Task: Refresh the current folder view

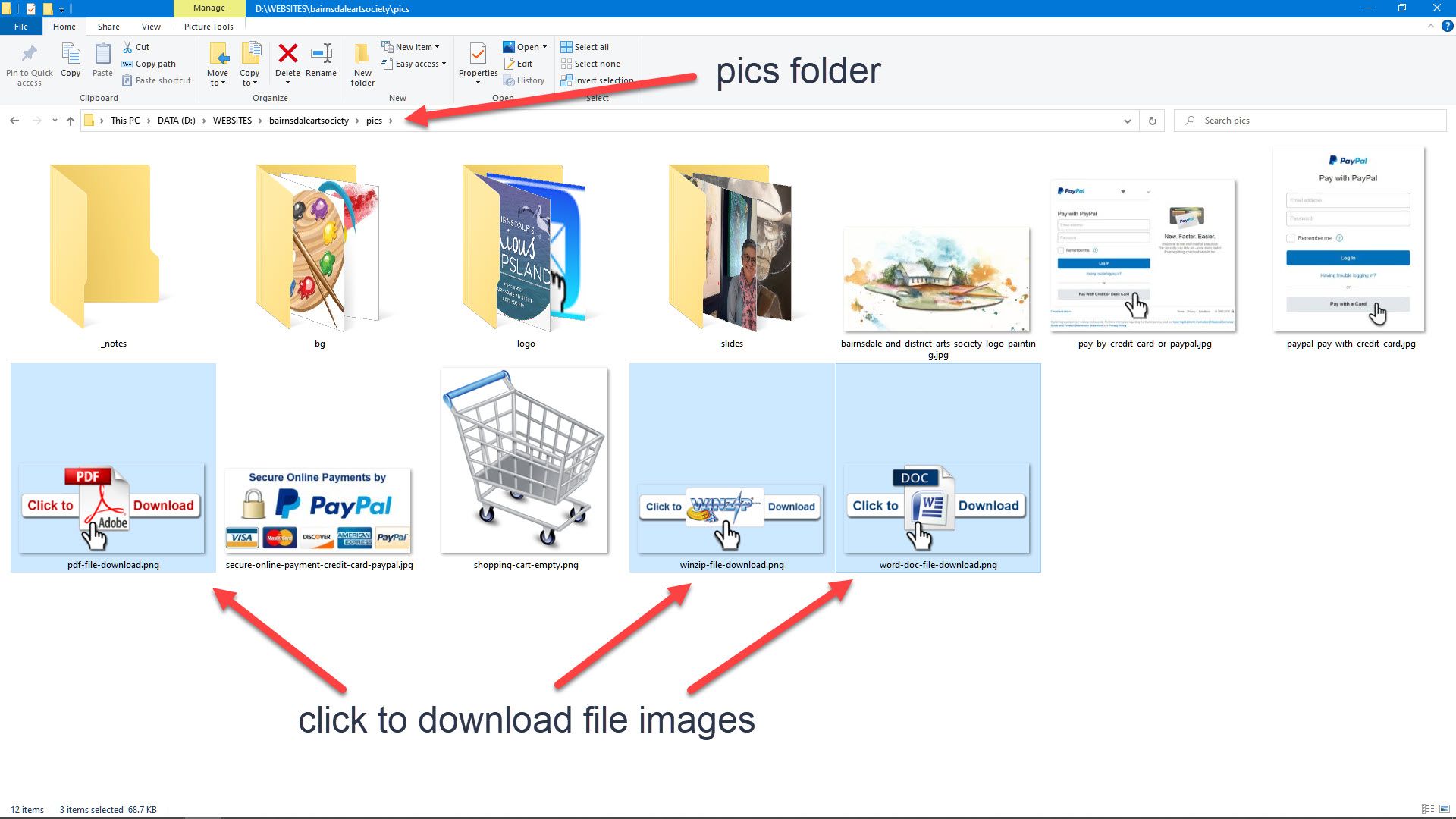Action: [x=1152, y=121]
